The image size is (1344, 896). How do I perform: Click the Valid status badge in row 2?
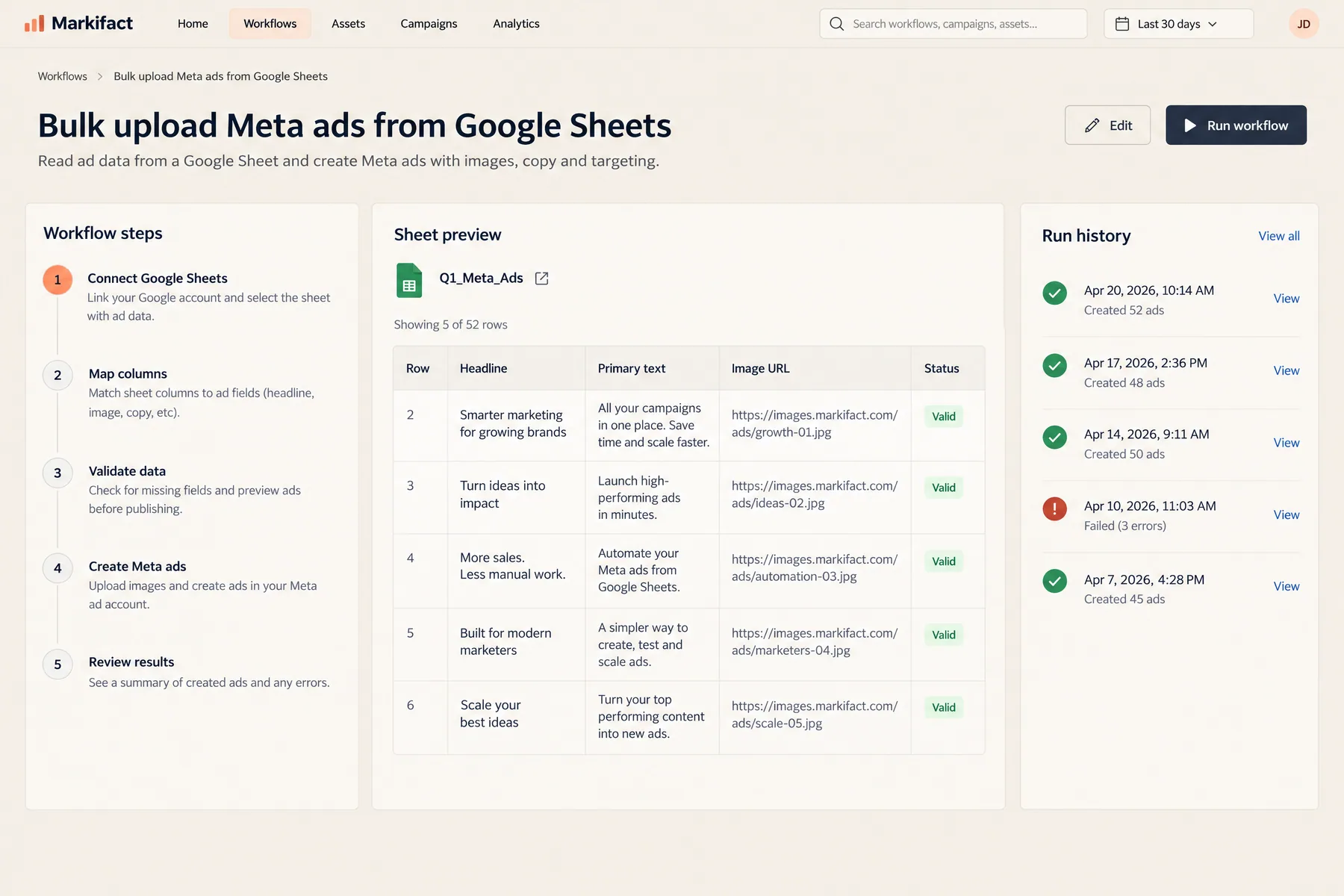pyautogui.click(x=943, y=417)
